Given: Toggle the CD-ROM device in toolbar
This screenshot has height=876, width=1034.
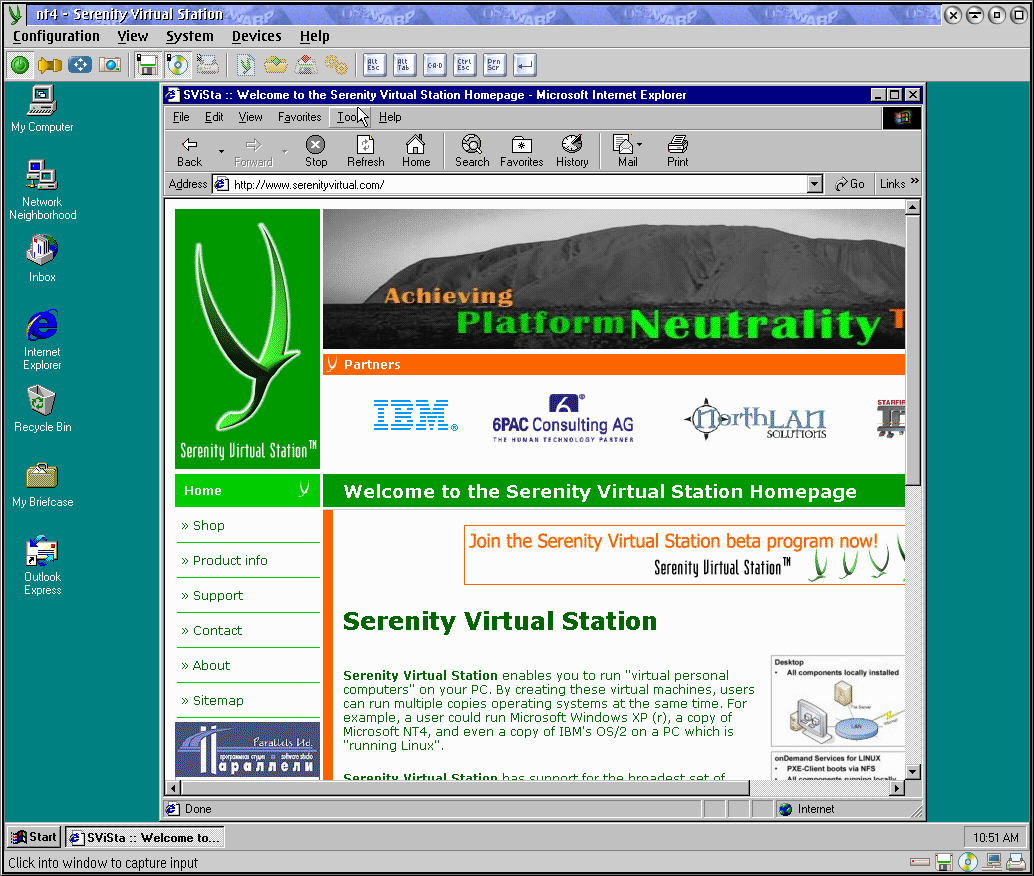Looking at the screenshot, I should [177, 65].
